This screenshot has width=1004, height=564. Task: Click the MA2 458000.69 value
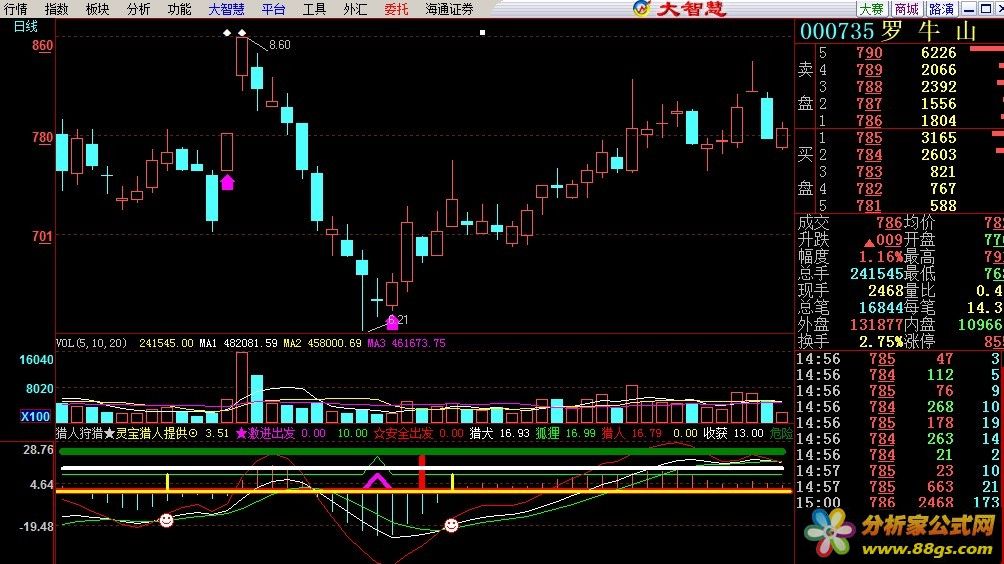click(323, 343)
